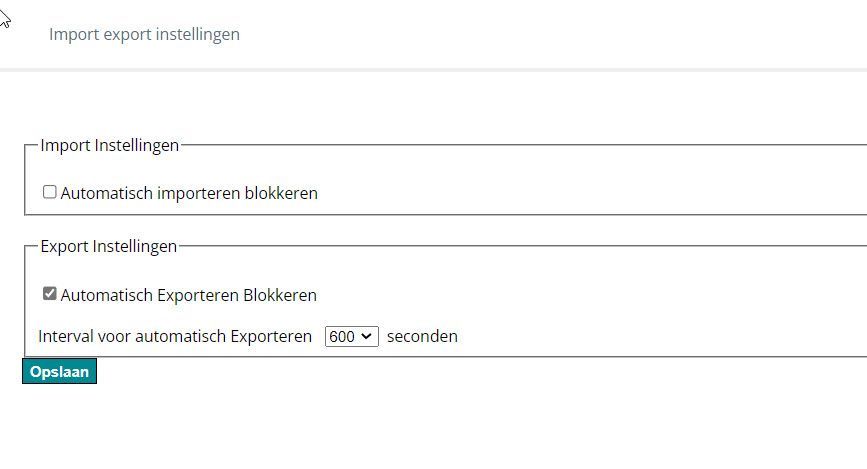Uncheck Automatisch Exporteren Blokkeren checkbox
This screenshot has width=867, height=469.
pyautogui.click(x=50, y=294)
